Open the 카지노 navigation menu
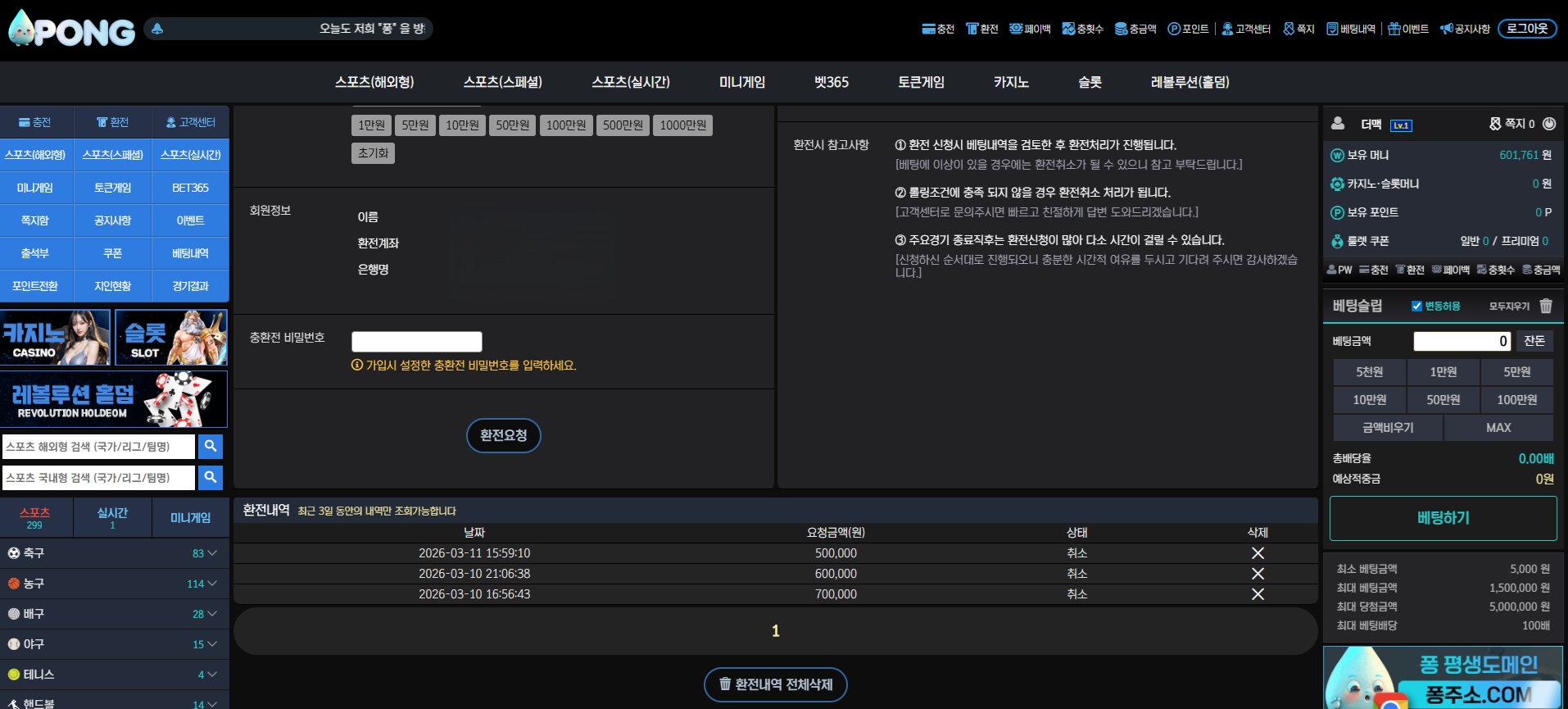The image size is (1568, 709). click(1011, 82)
